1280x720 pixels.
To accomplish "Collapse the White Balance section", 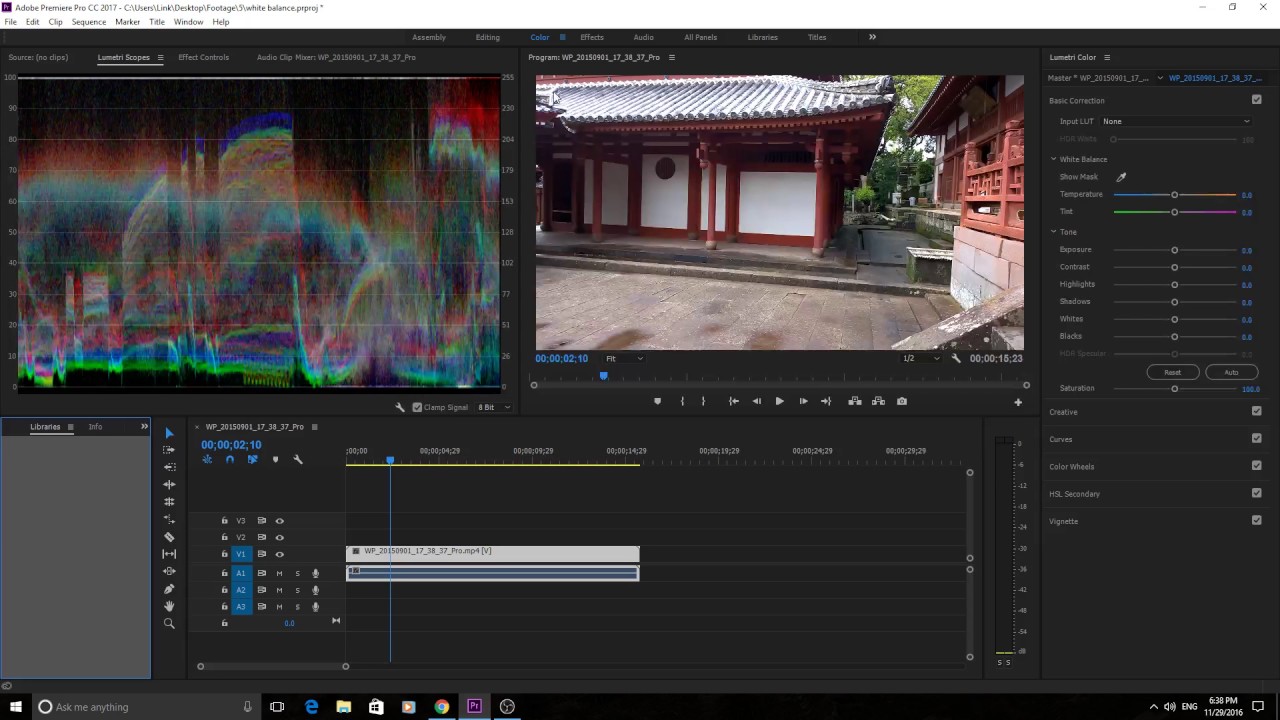I will 1053,159.
